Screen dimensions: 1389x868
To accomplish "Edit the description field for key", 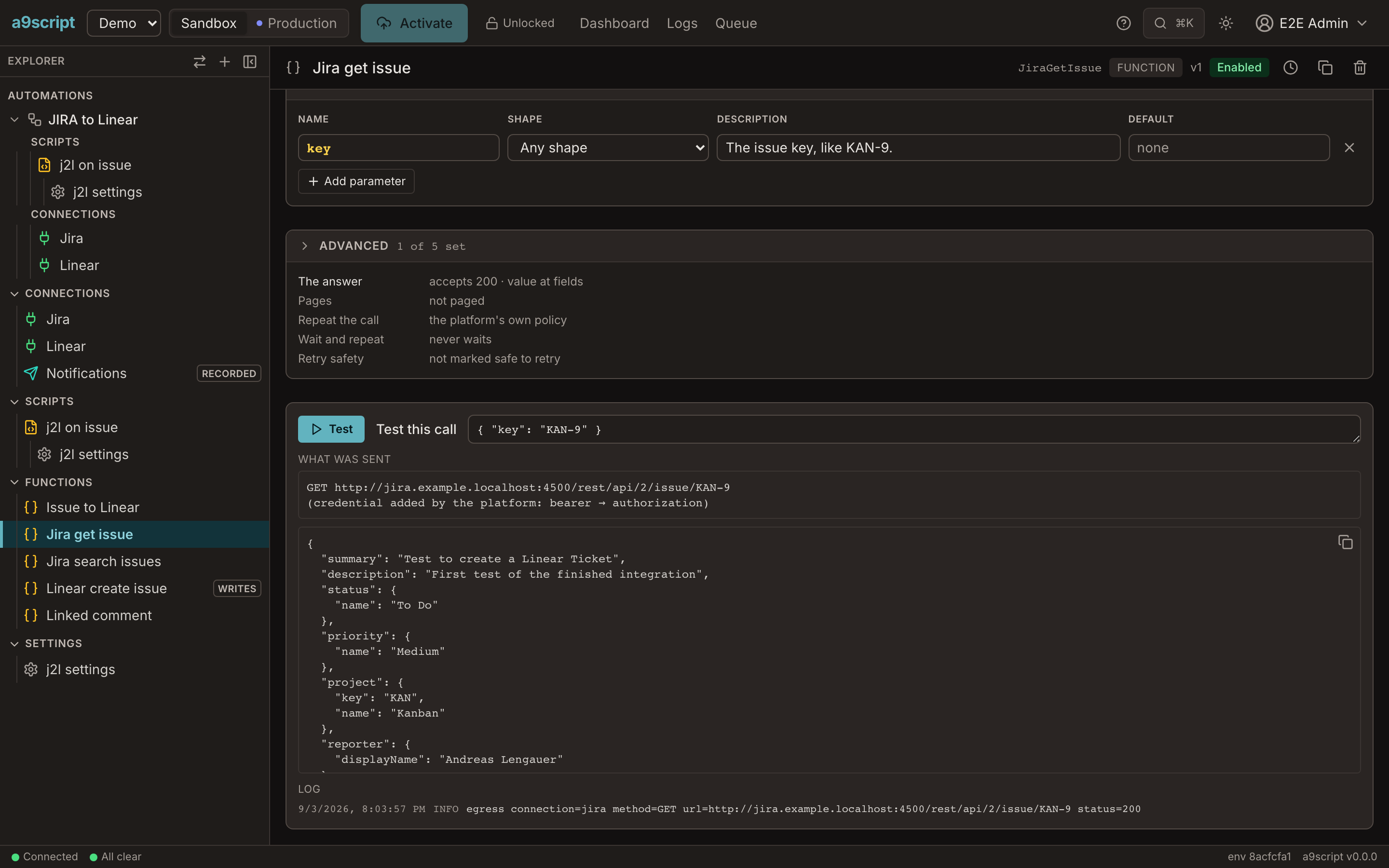I will coord(918,148).
